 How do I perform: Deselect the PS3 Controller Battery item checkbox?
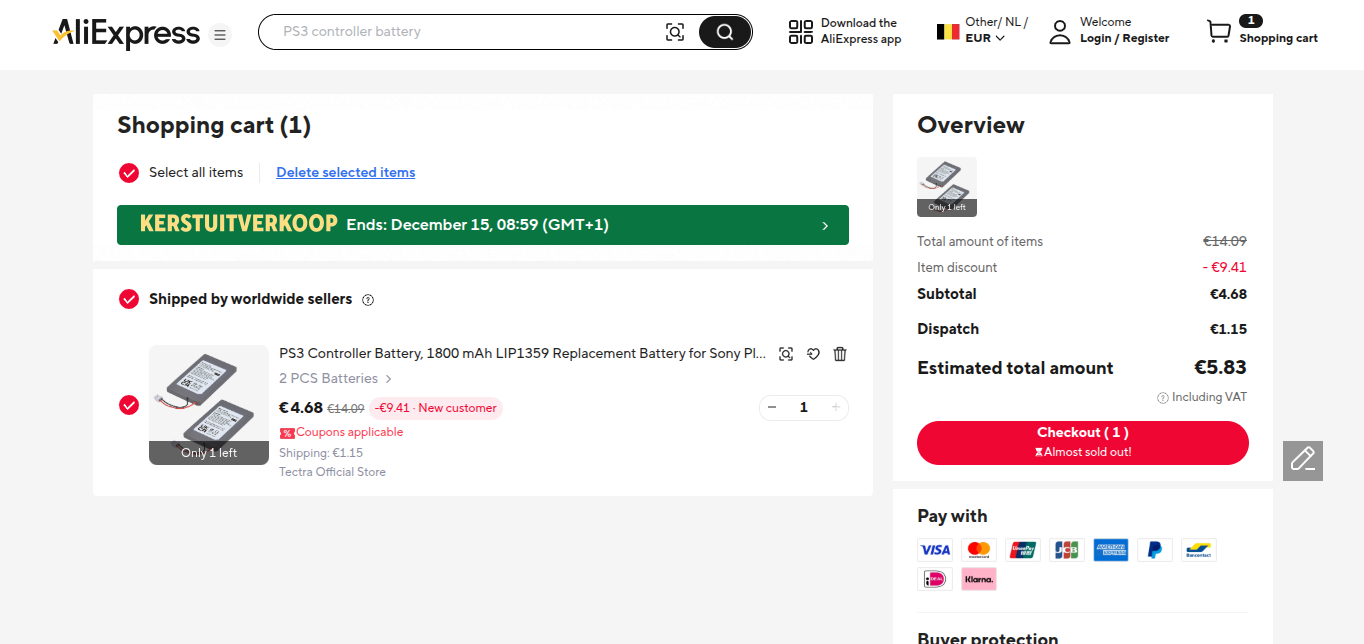click(129, 405)
